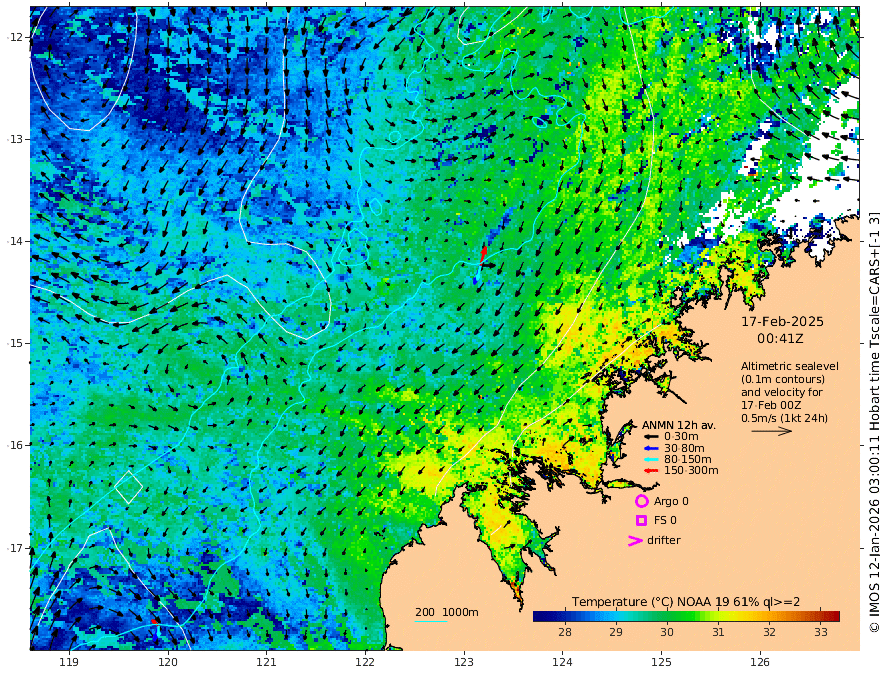Click the colorbar tick label 28
The height and width of the screenshot is (680, 880).
pos(565,632)
